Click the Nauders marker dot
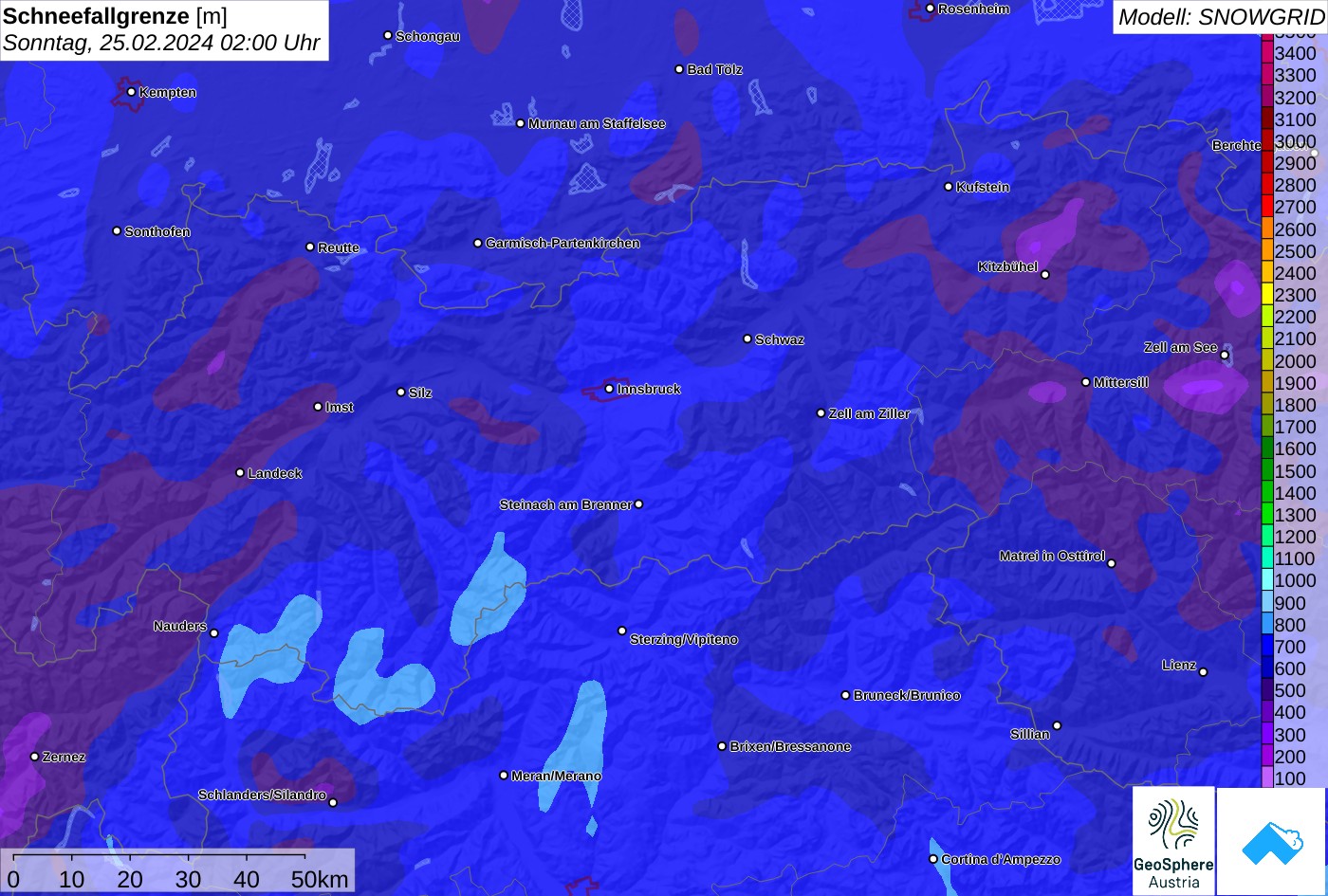Screen dimensions: 1328x896 click(x=213, y=633)
